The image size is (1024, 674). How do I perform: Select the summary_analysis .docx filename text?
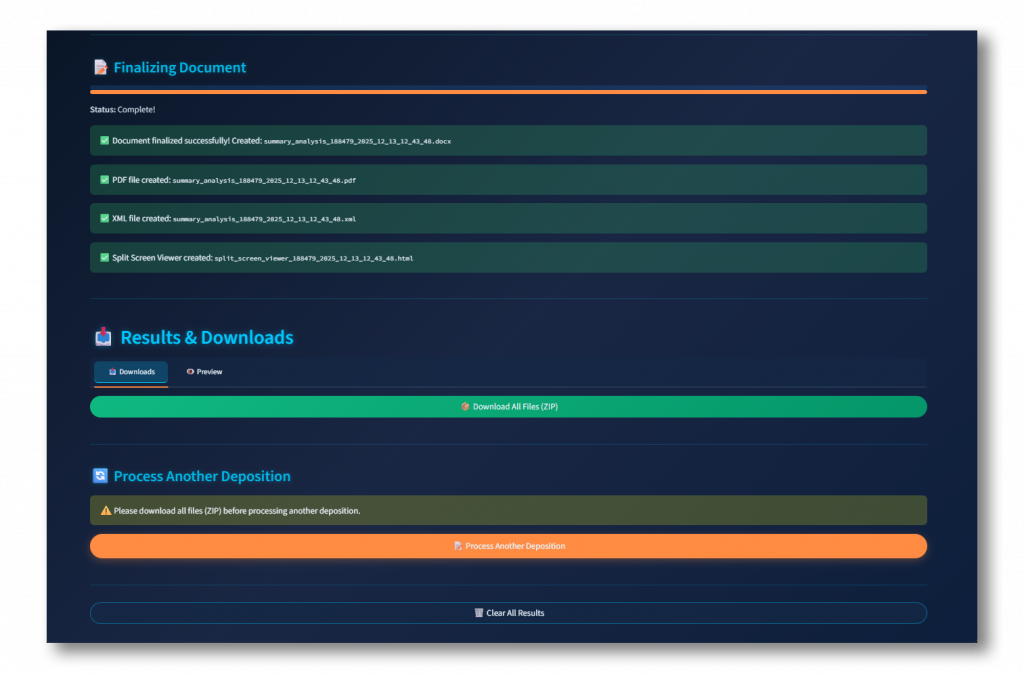point(357,141)
